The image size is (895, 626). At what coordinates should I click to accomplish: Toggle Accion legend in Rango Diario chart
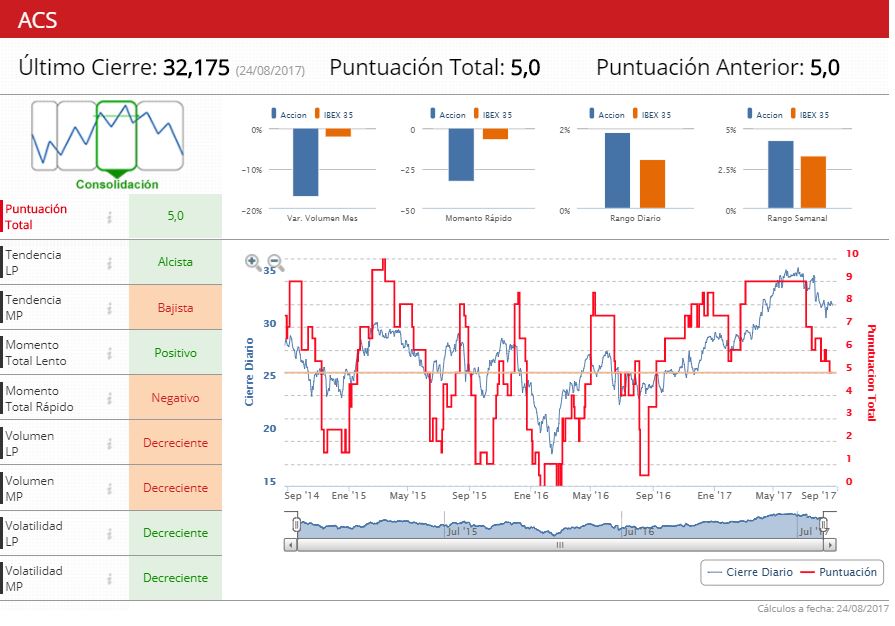(607, 114)
